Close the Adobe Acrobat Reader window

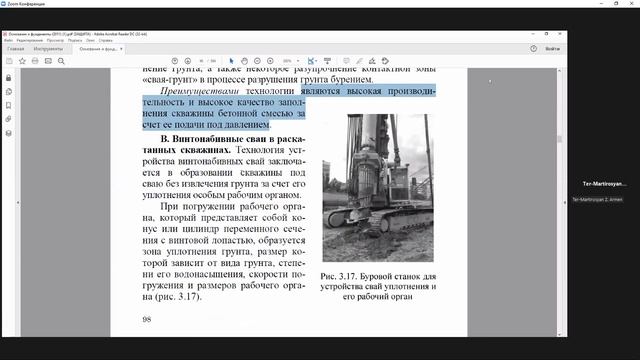coord(560,34)
